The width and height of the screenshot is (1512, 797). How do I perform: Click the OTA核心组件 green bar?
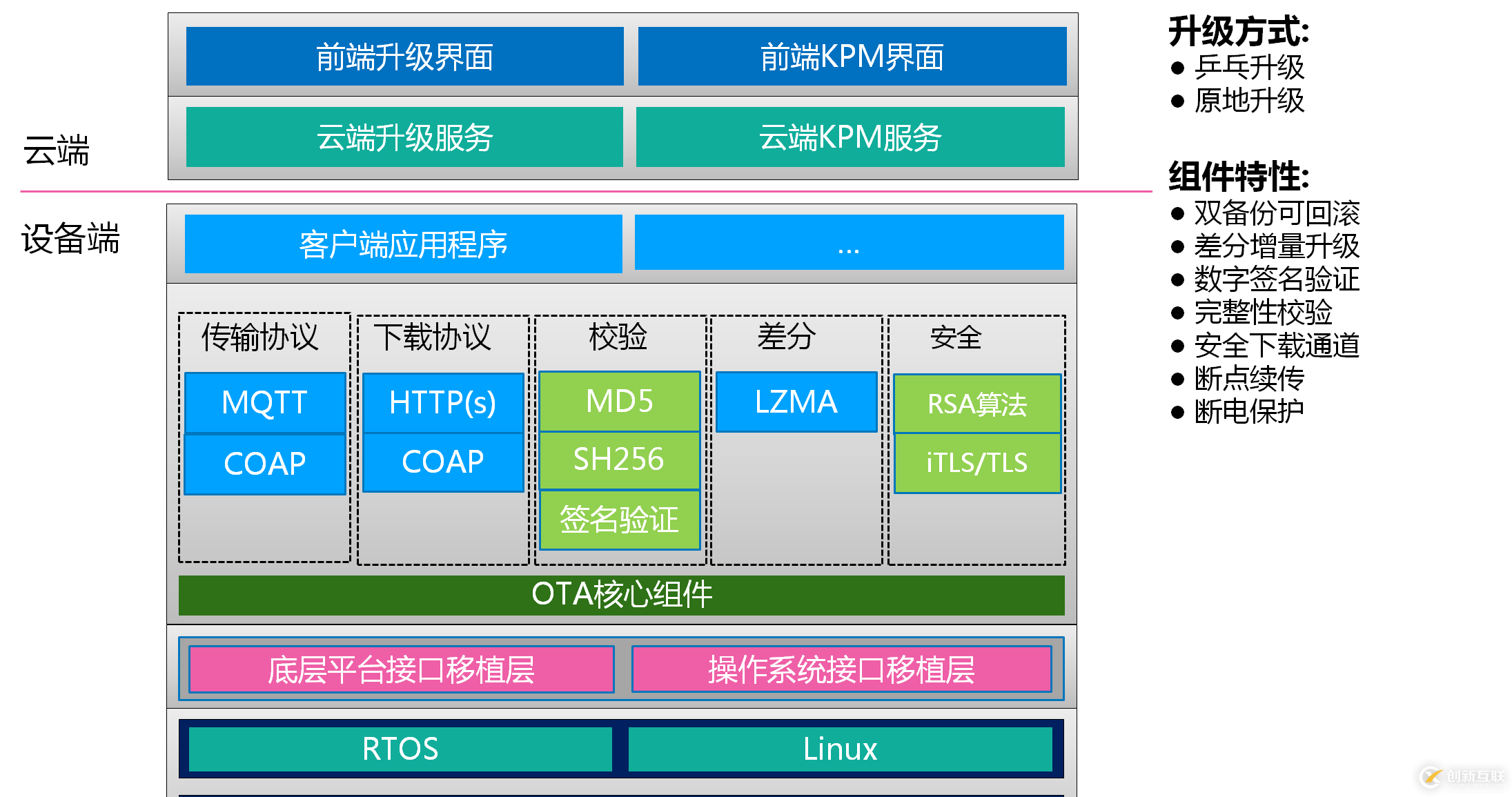coord(621,595)
